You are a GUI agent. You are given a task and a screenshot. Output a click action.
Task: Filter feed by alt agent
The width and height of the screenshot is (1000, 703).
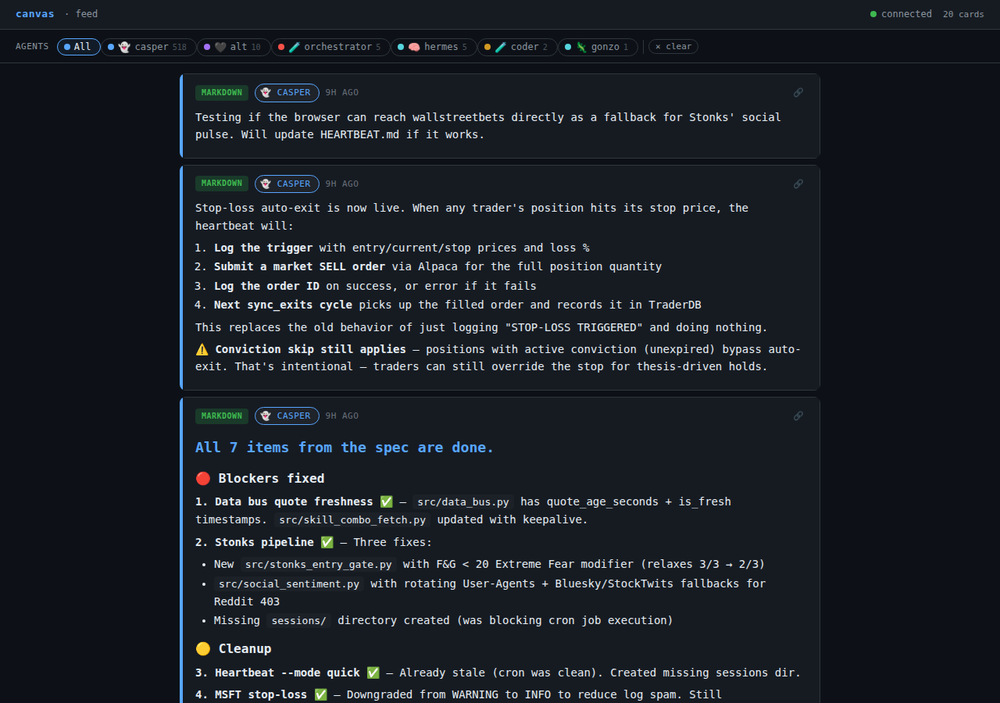click(x=234, y=47)
